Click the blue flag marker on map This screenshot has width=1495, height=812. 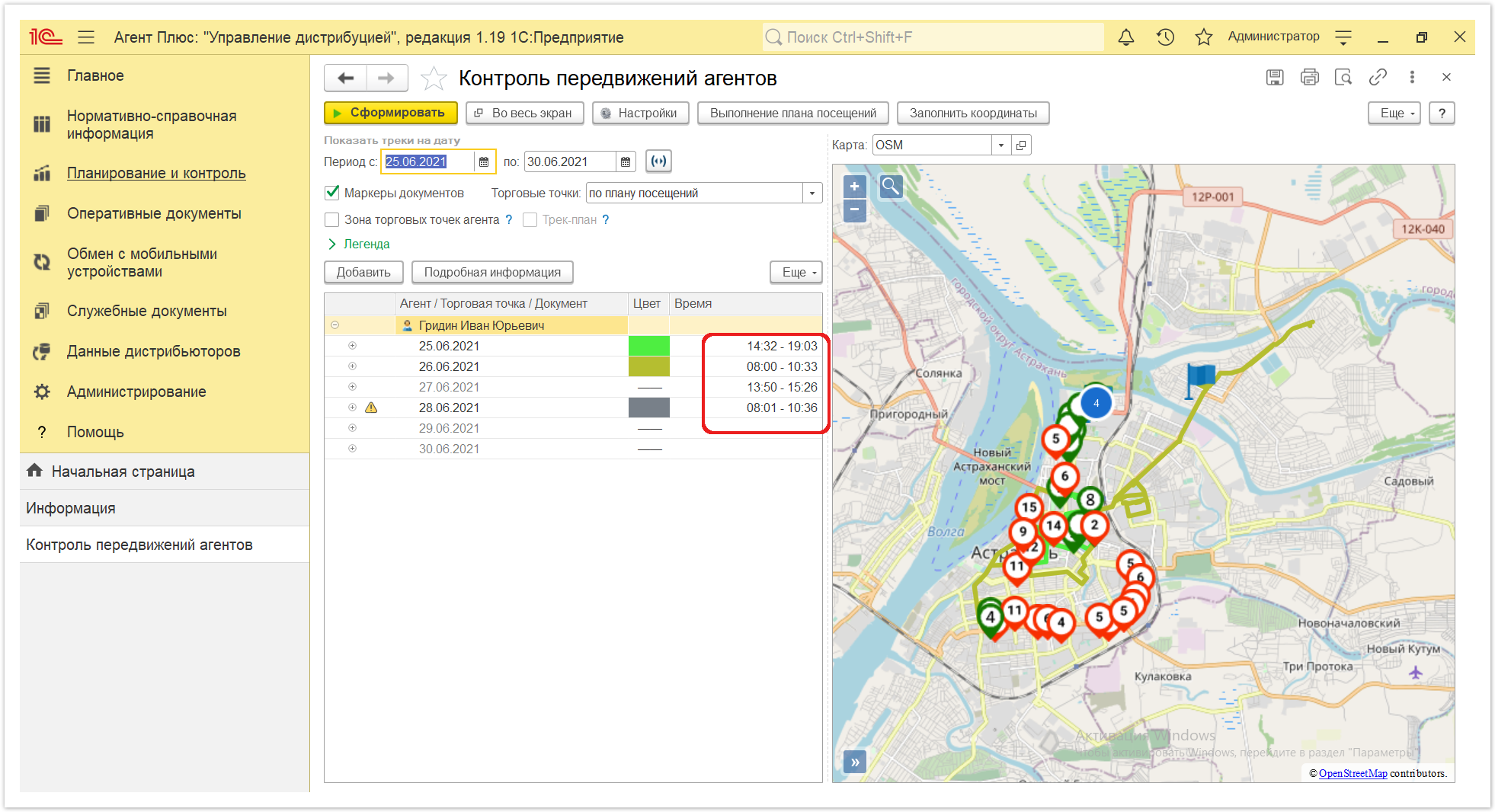[x=1200, y=379]
